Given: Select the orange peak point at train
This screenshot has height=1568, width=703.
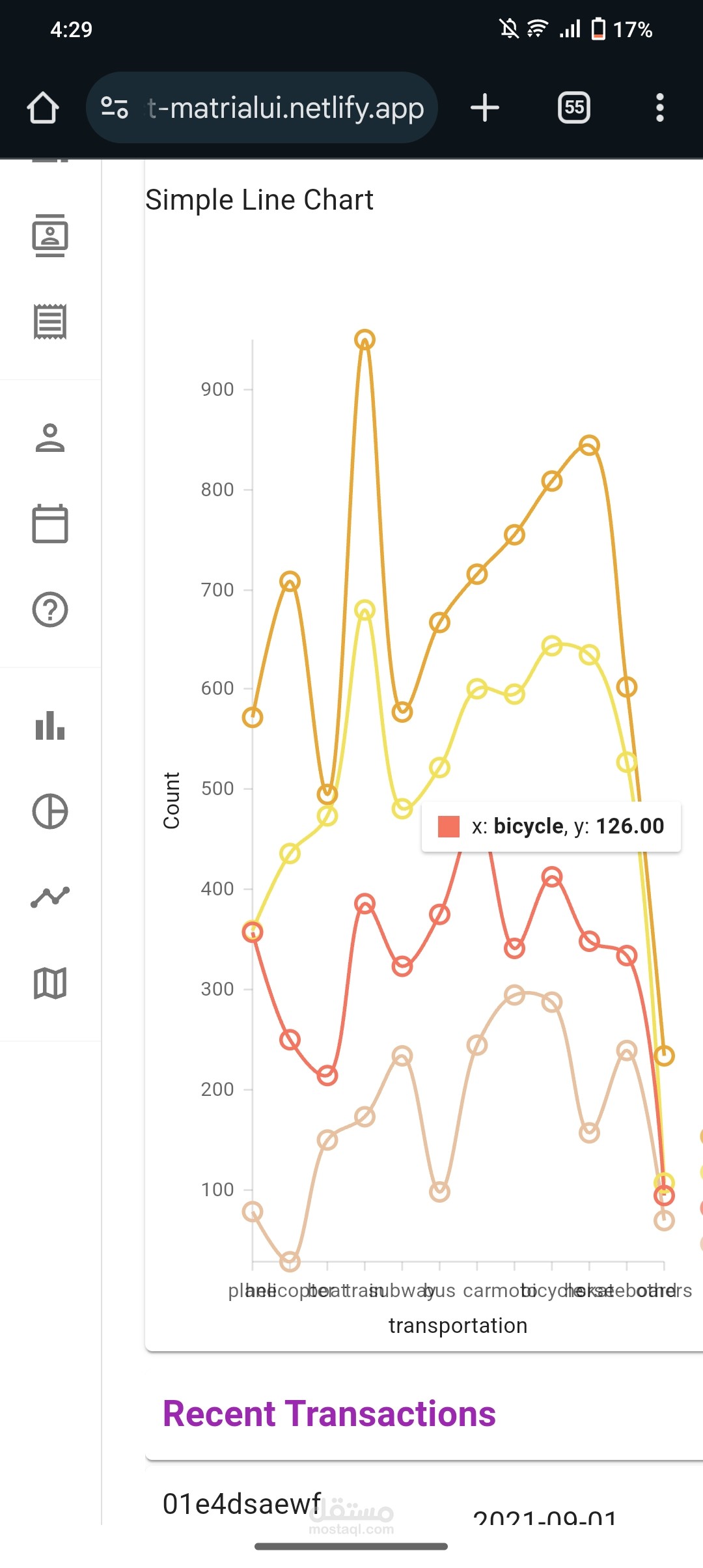Looking at the screenshot, I should (365, 339).
